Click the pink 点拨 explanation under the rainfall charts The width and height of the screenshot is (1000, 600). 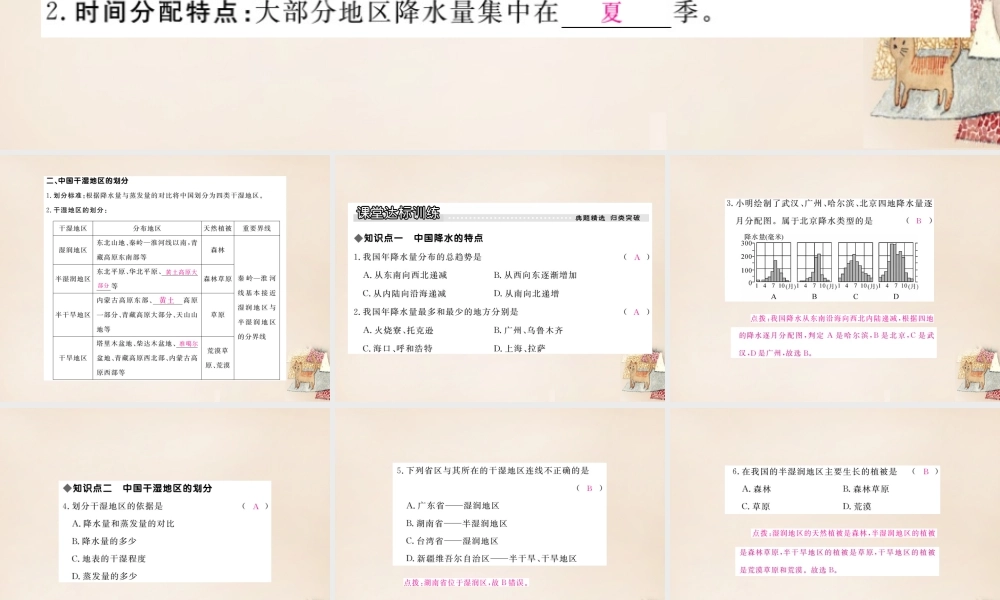coord(835,335)
